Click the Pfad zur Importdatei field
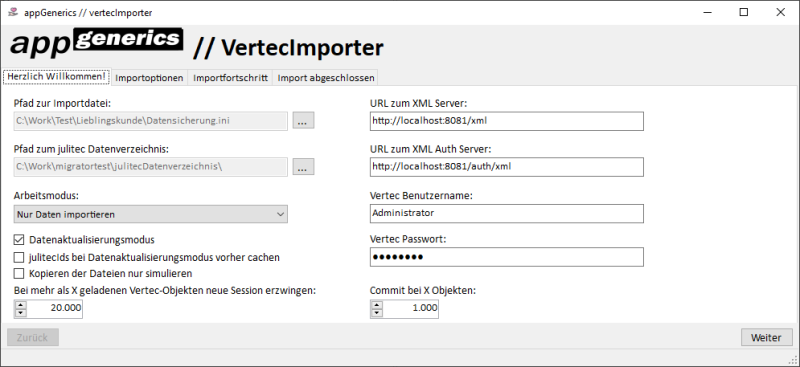Image resolution: width=800 pixels, height=367 pixels. (x=151, y=121)
